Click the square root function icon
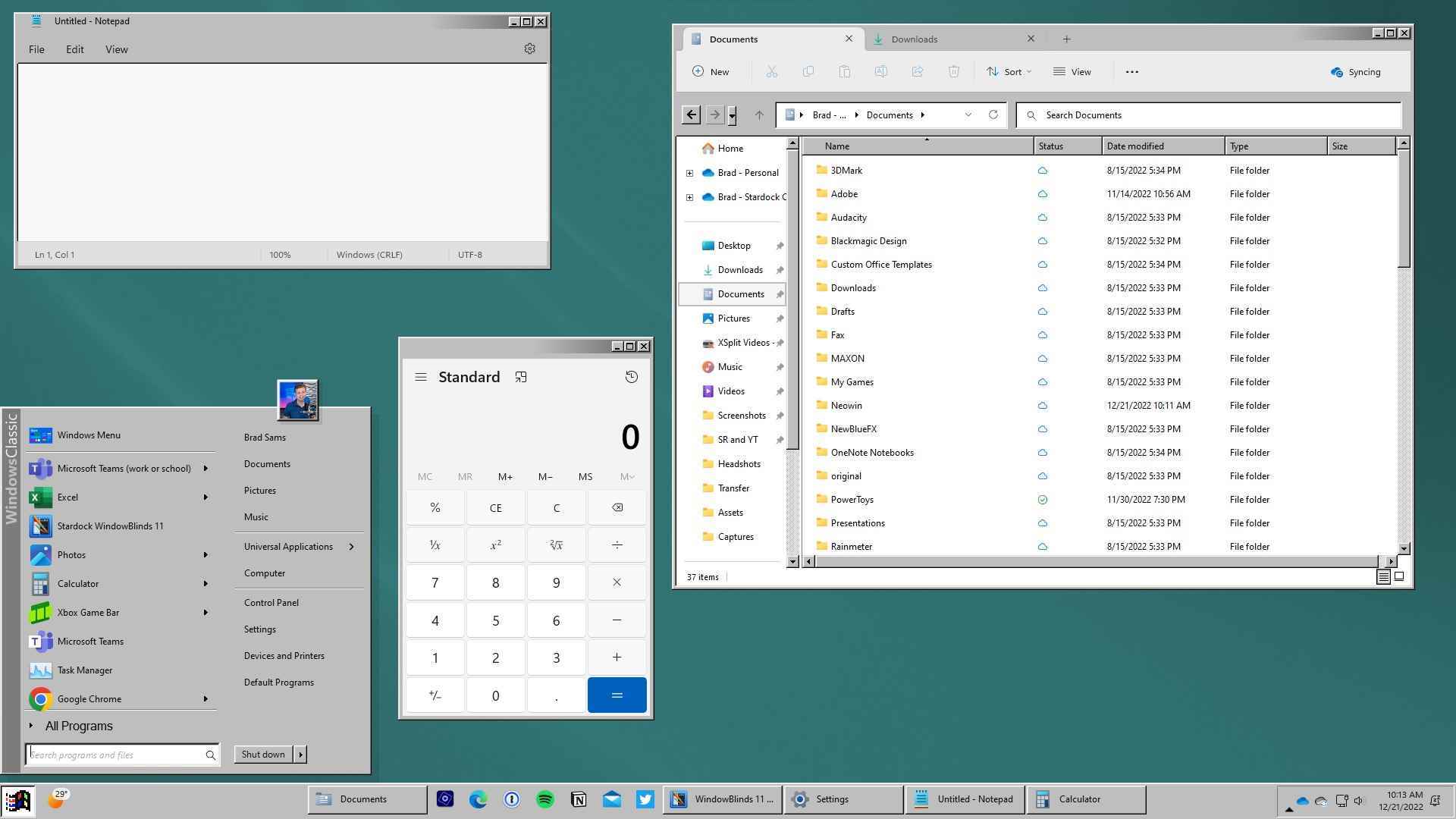This screenshot has width=1456, height=819. 556,544
